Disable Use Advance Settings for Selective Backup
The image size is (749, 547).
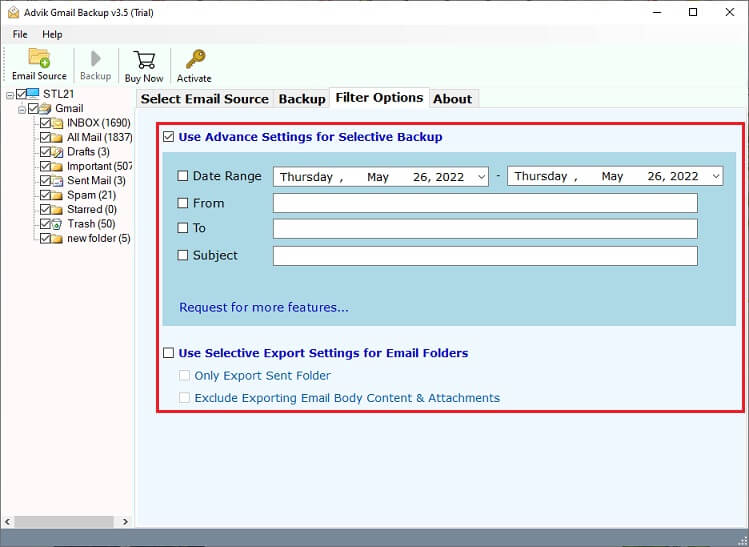168,137
